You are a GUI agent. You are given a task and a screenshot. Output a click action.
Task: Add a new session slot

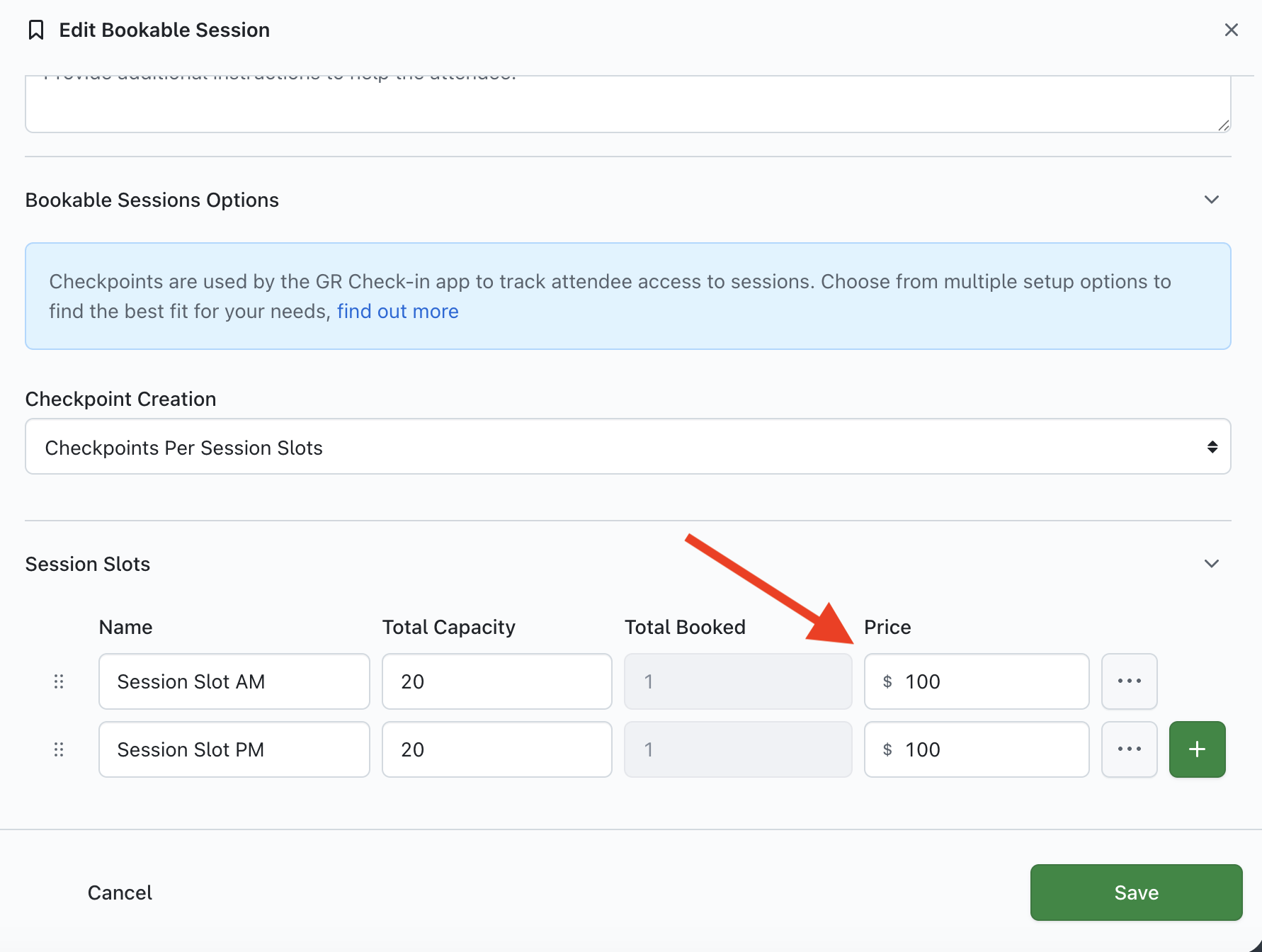click(x=1197, y=749)
